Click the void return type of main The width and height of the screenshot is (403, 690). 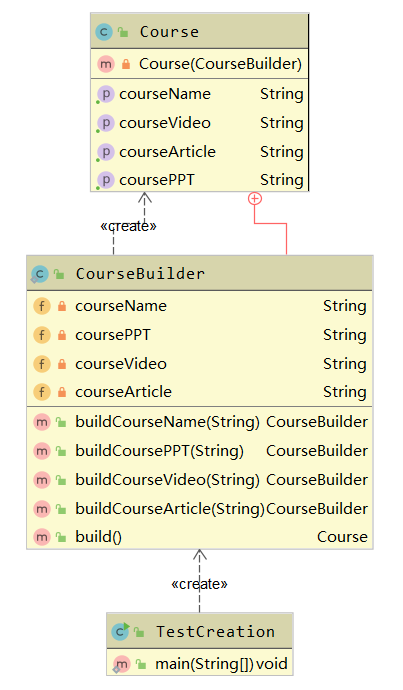point(272,664)
